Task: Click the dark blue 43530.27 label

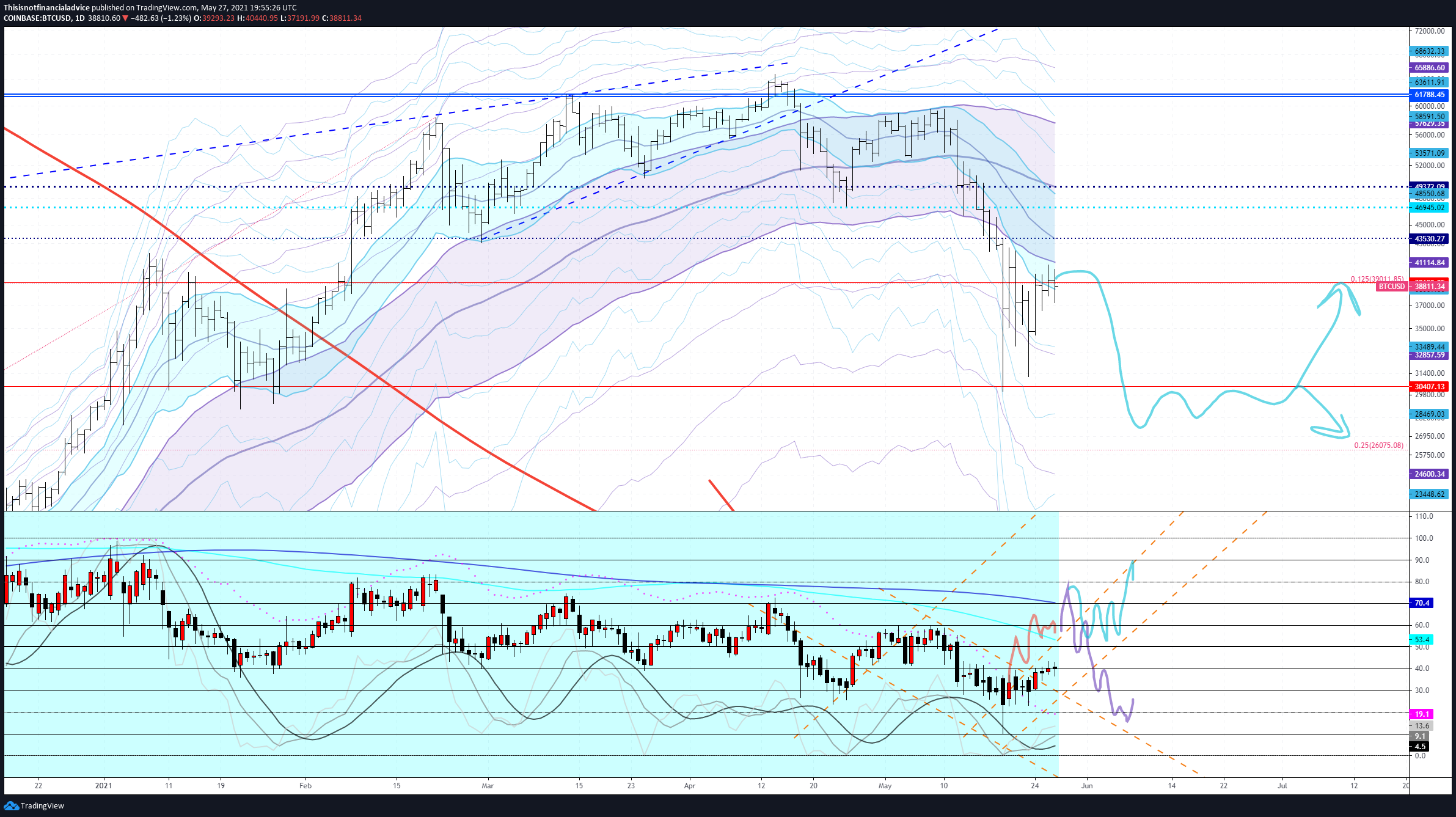Action: [x=1429, y=239]
